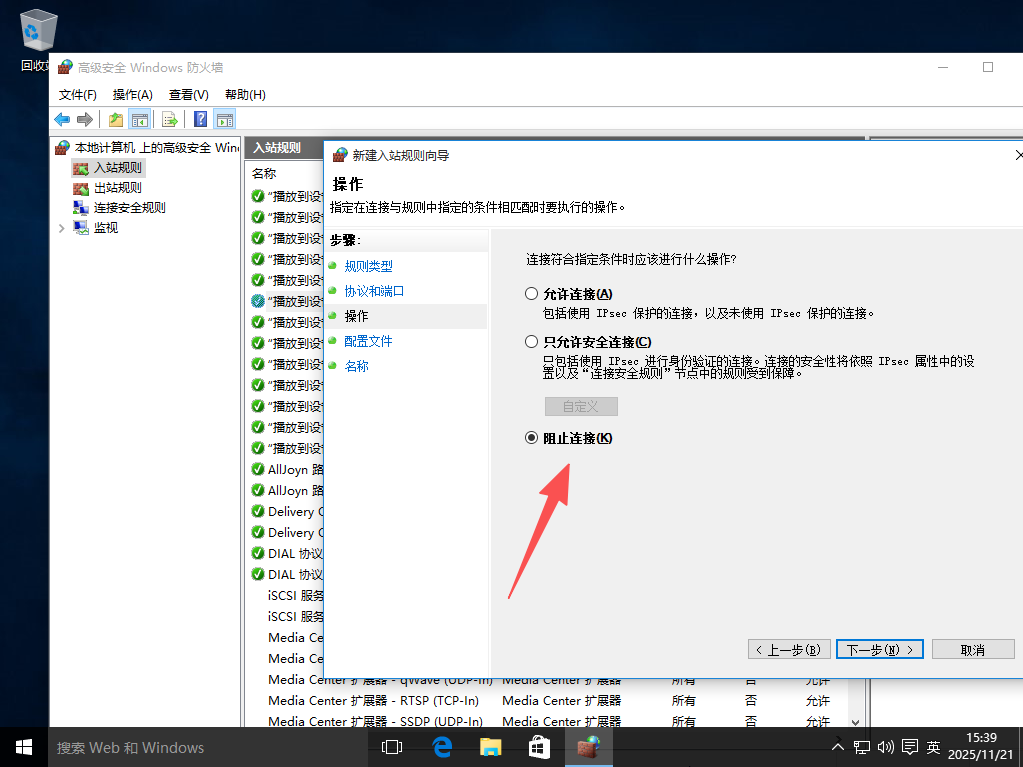
Task: Open the Windows Start menu
Action: pos(24,747)
